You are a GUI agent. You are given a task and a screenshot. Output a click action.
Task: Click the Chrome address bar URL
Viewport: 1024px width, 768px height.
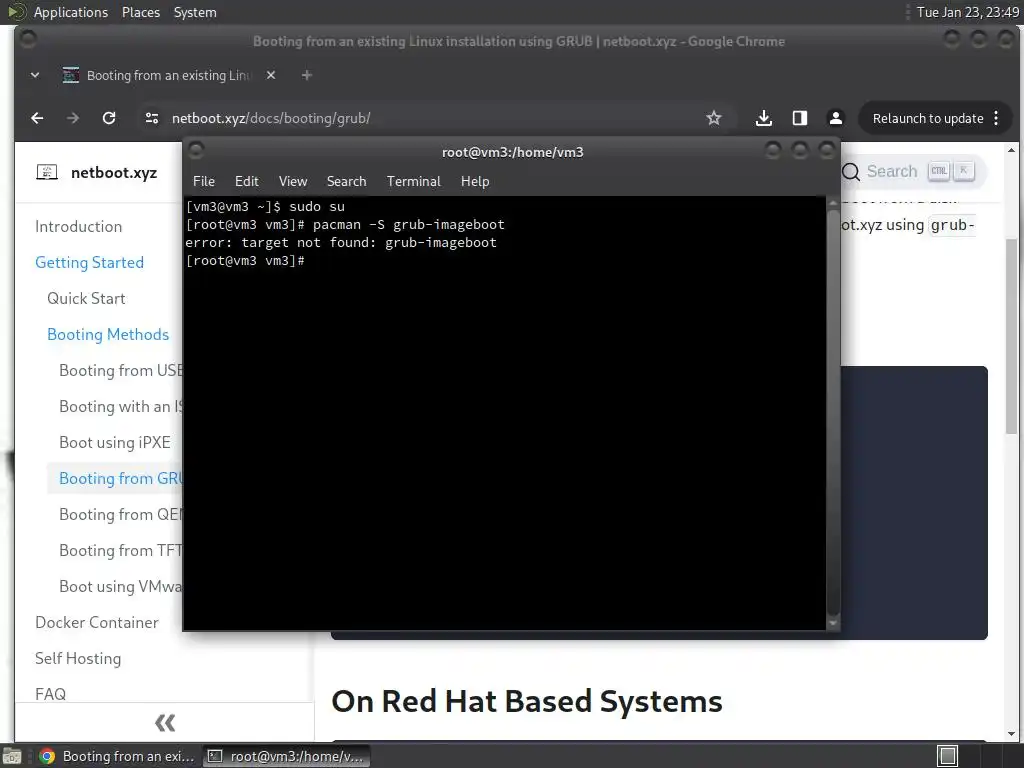tap(271, 118)
